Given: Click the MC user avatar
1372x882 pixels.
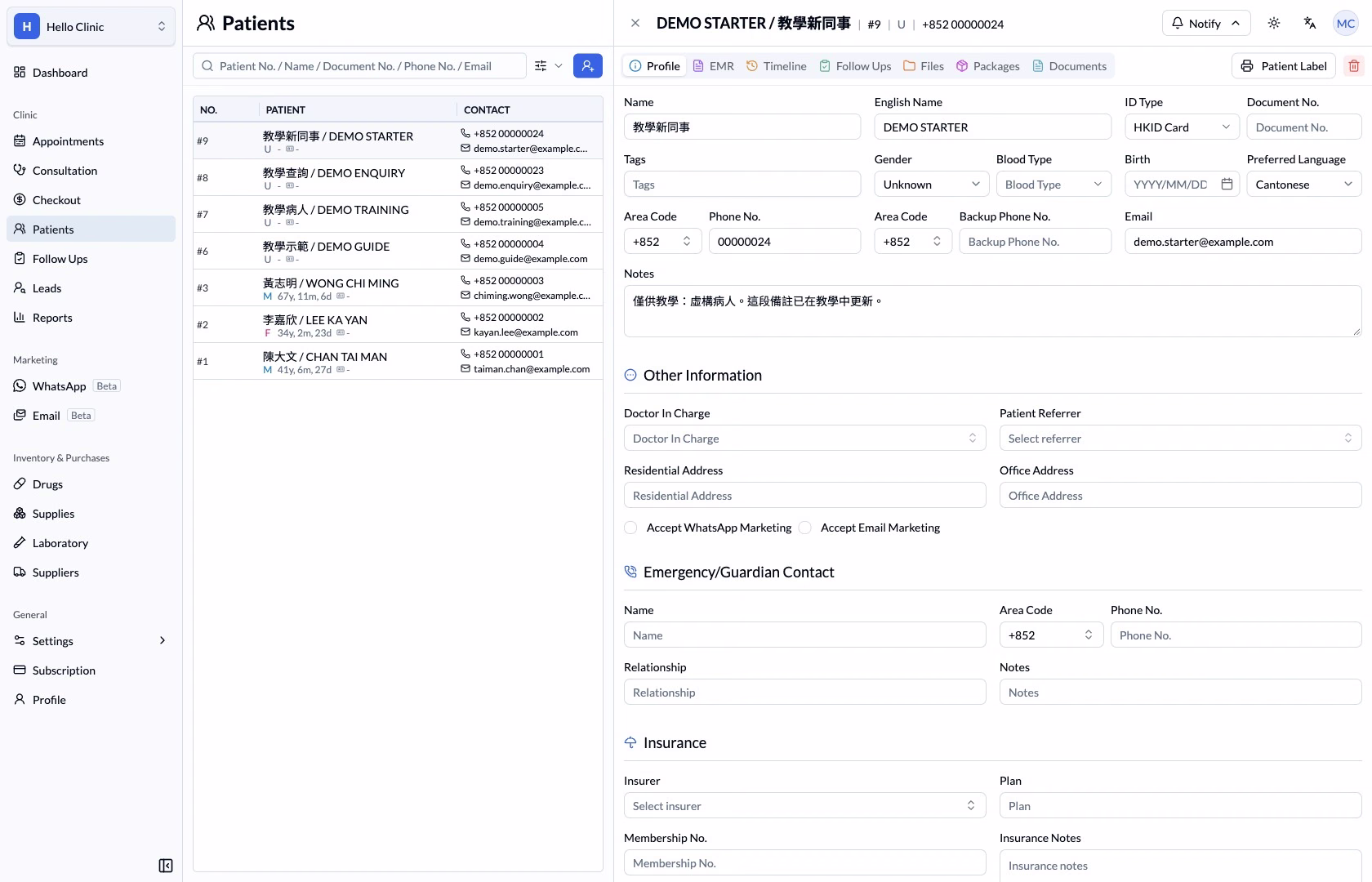Looking at the screenshot, I should (x=1345, y=23).
